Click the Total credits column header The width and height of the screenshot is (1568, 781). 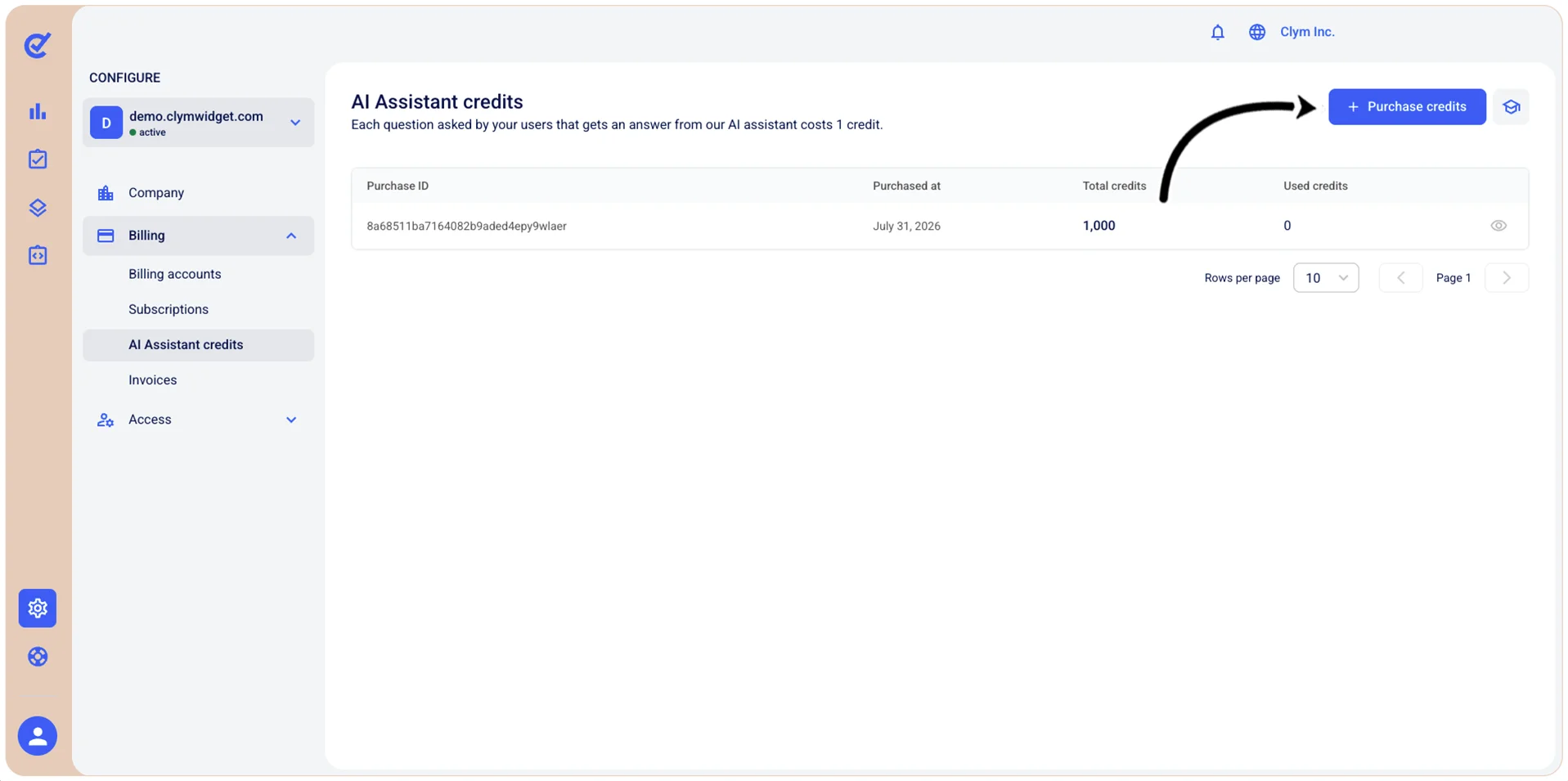point(1114,186)
